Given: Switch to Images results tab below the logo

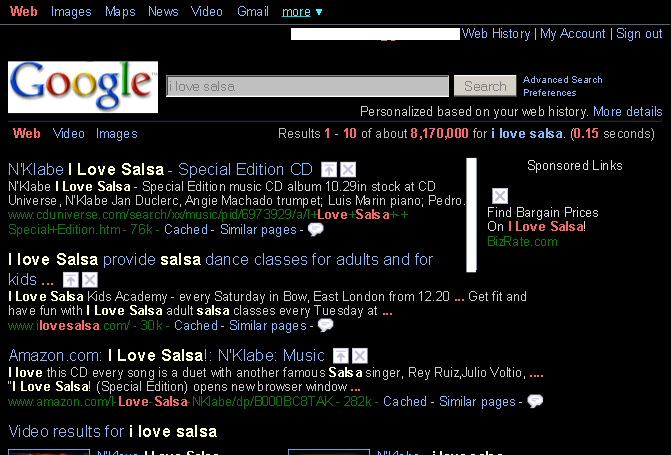Looking at the screenshot, I should 116,134.
